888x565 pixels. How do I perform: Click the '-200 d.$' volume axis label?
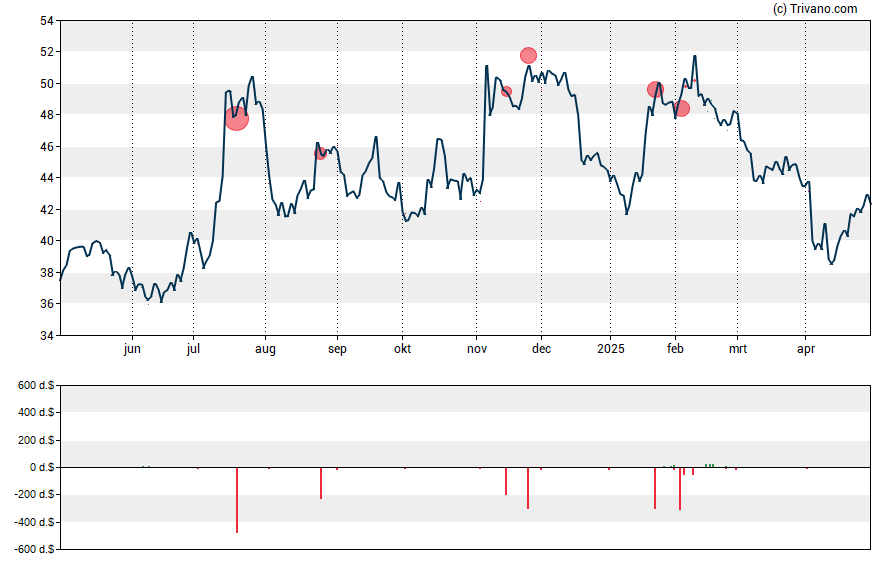[x=34, y=495]
